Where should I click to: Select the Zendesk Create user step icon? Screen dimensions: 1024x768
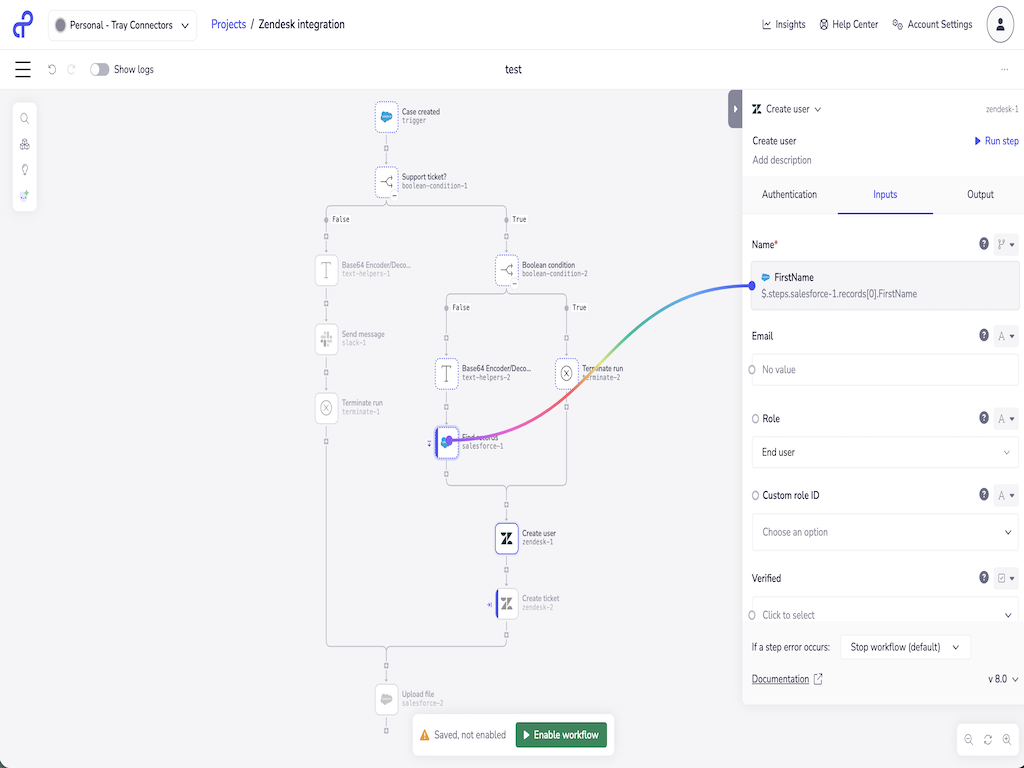click(x=507, y=538)
